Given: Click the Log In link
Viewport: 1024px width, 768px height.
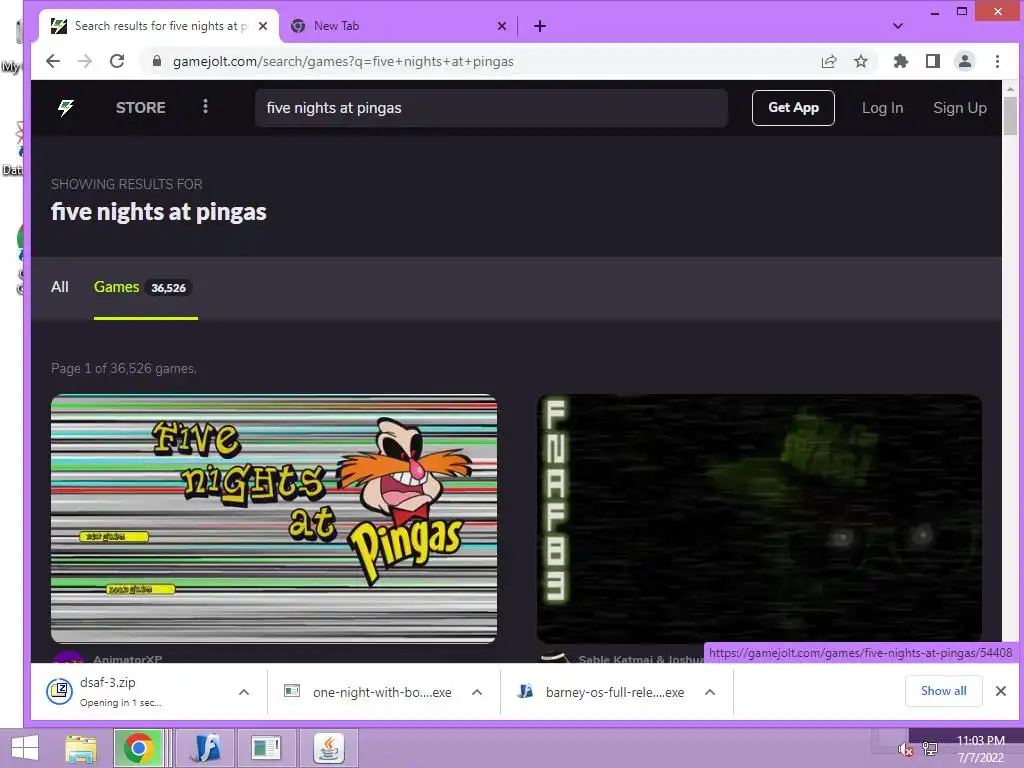Looking at the screenshot, I should [882, 108].
